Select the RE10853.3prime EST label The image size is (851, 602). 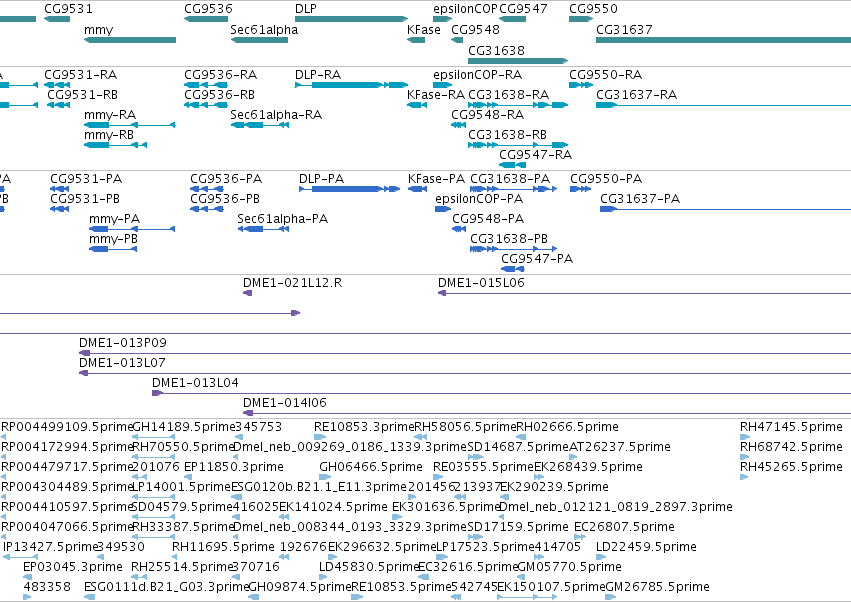[x=364, y=427]
